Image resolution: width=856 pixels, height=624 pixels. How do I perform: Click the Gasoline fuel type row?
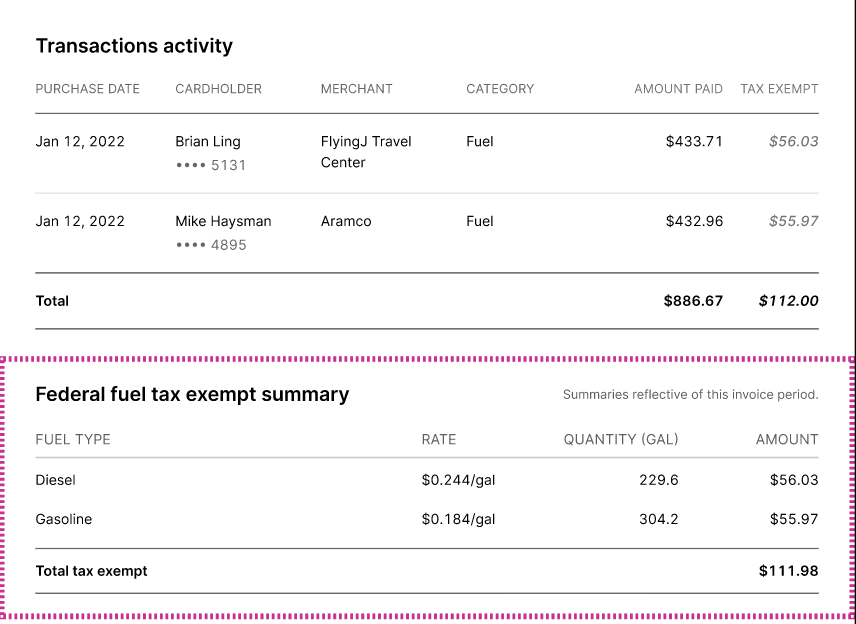coord(427,519)
